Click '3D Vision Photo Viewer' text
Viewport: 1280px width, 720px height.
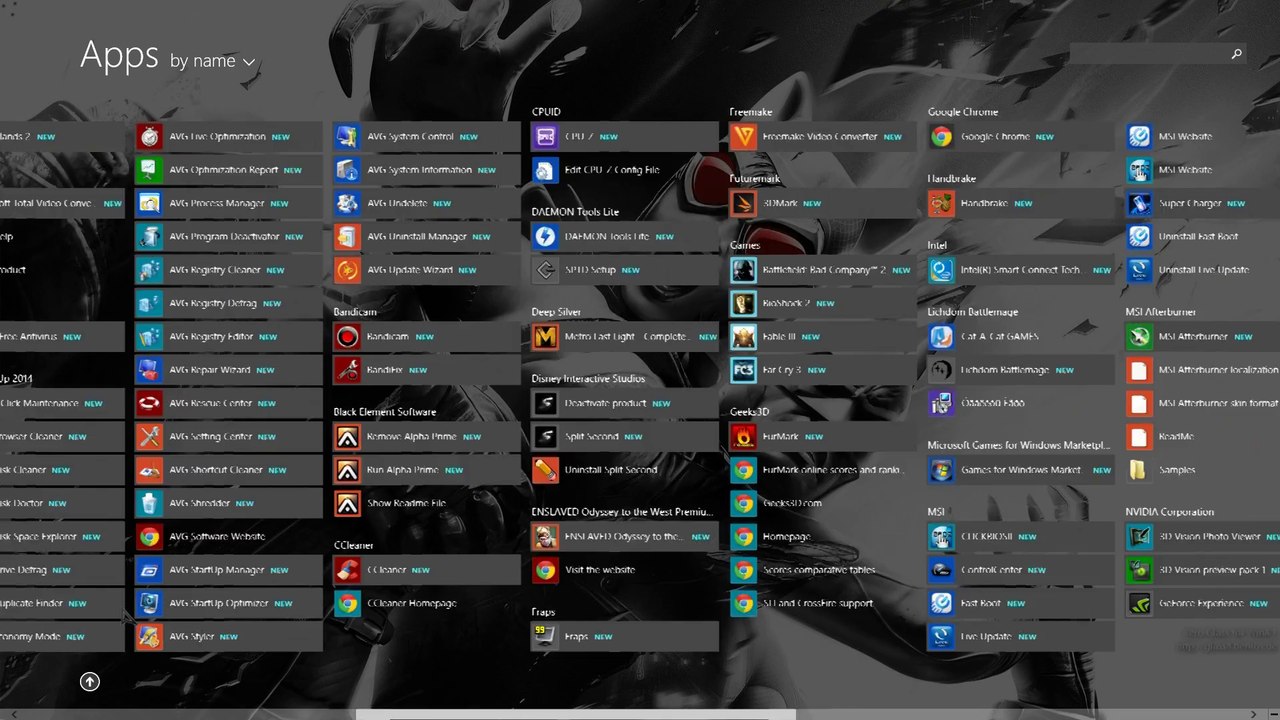click(x=1210, y=537)
